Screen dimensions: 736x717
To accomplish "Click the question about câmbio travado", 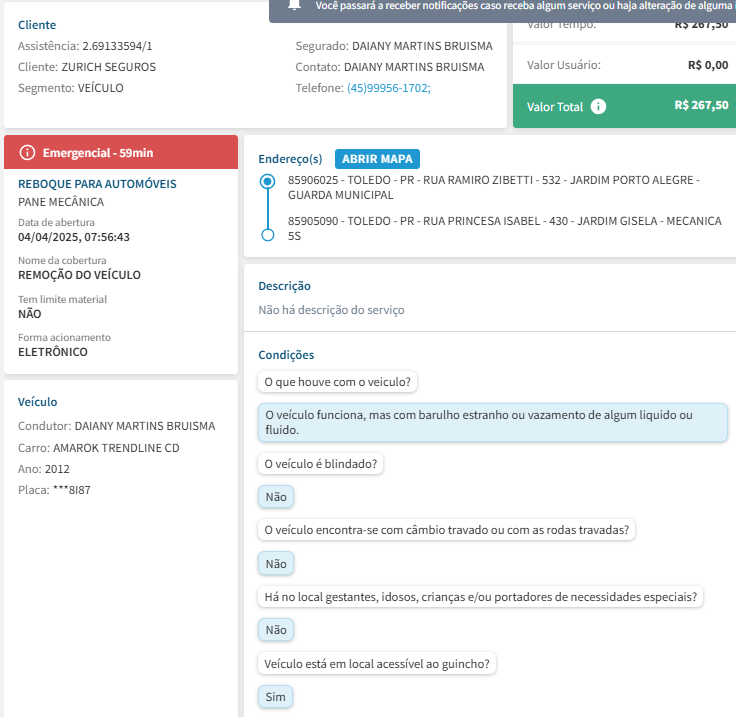I will (447, 530).
